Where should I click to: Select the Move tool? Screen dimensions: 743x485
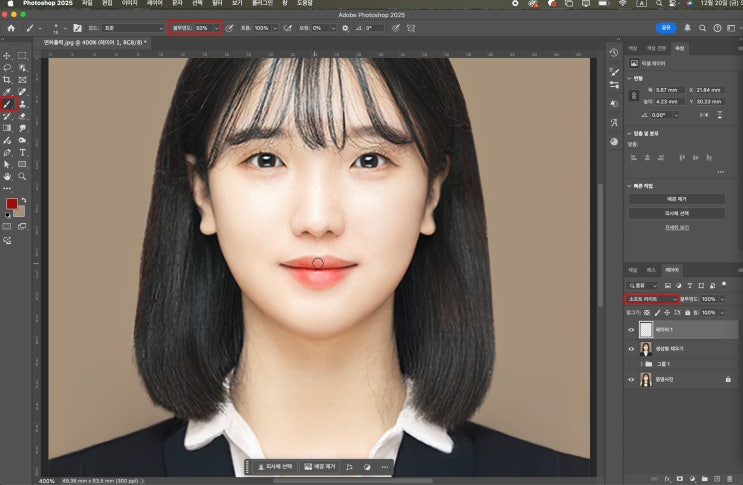8,55
